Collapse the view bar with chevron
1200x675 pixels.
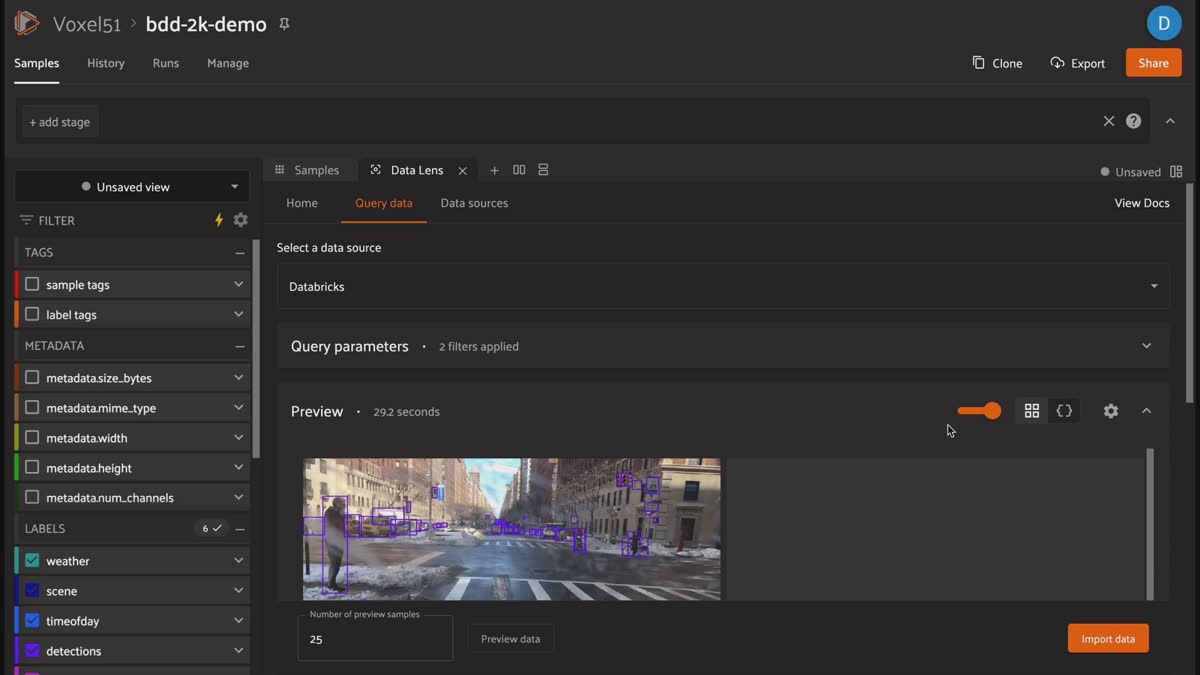coord(1170,121)
